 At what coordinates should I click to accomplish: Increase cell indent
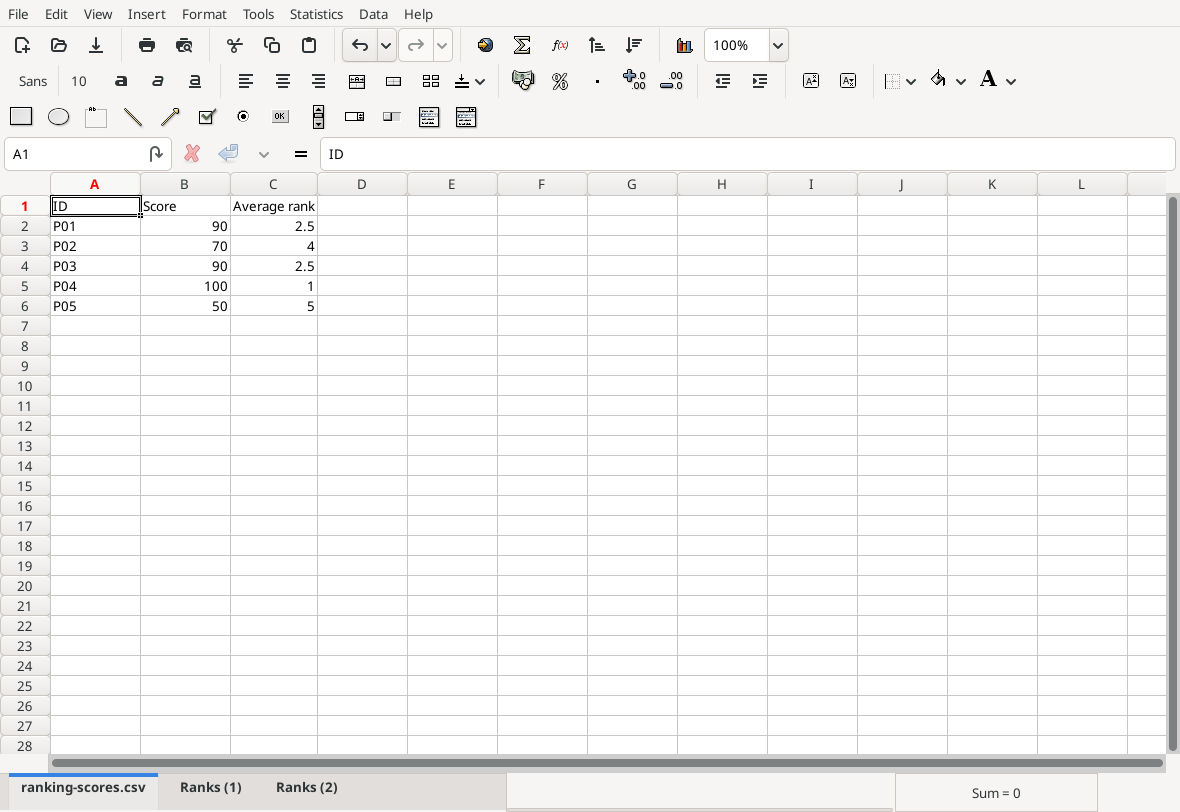coord(759,81)
